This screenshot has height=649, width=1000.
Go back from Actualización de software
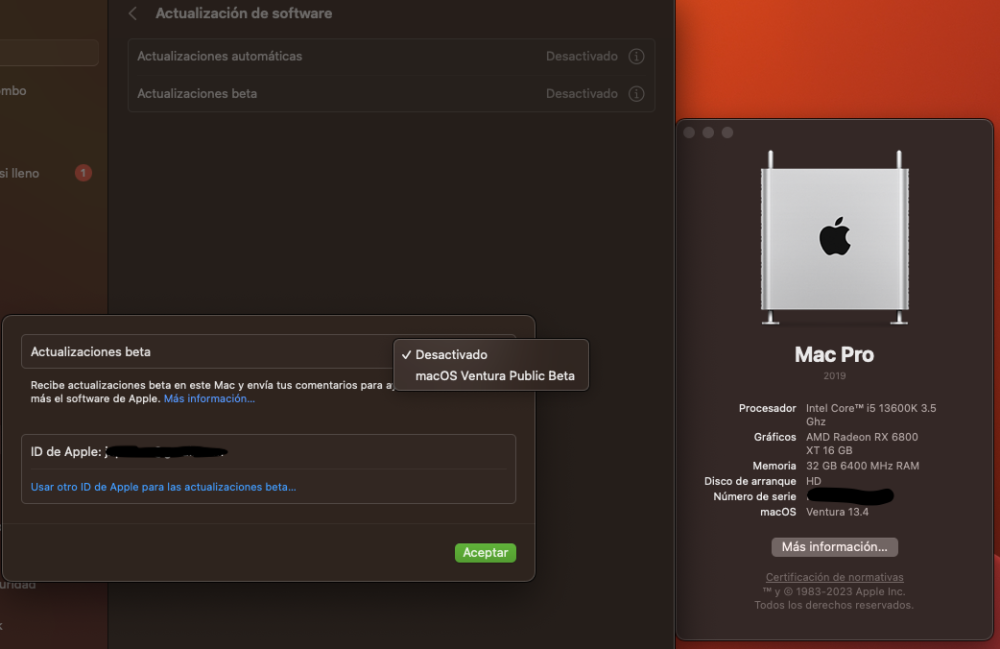[x=133, y=13]
